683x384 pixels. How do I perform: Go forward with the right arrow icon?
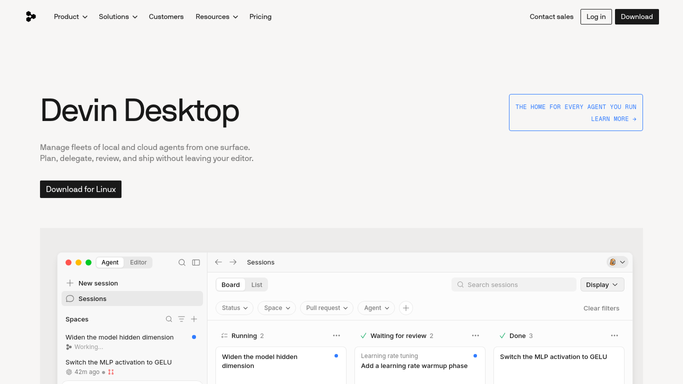(233, 262)
